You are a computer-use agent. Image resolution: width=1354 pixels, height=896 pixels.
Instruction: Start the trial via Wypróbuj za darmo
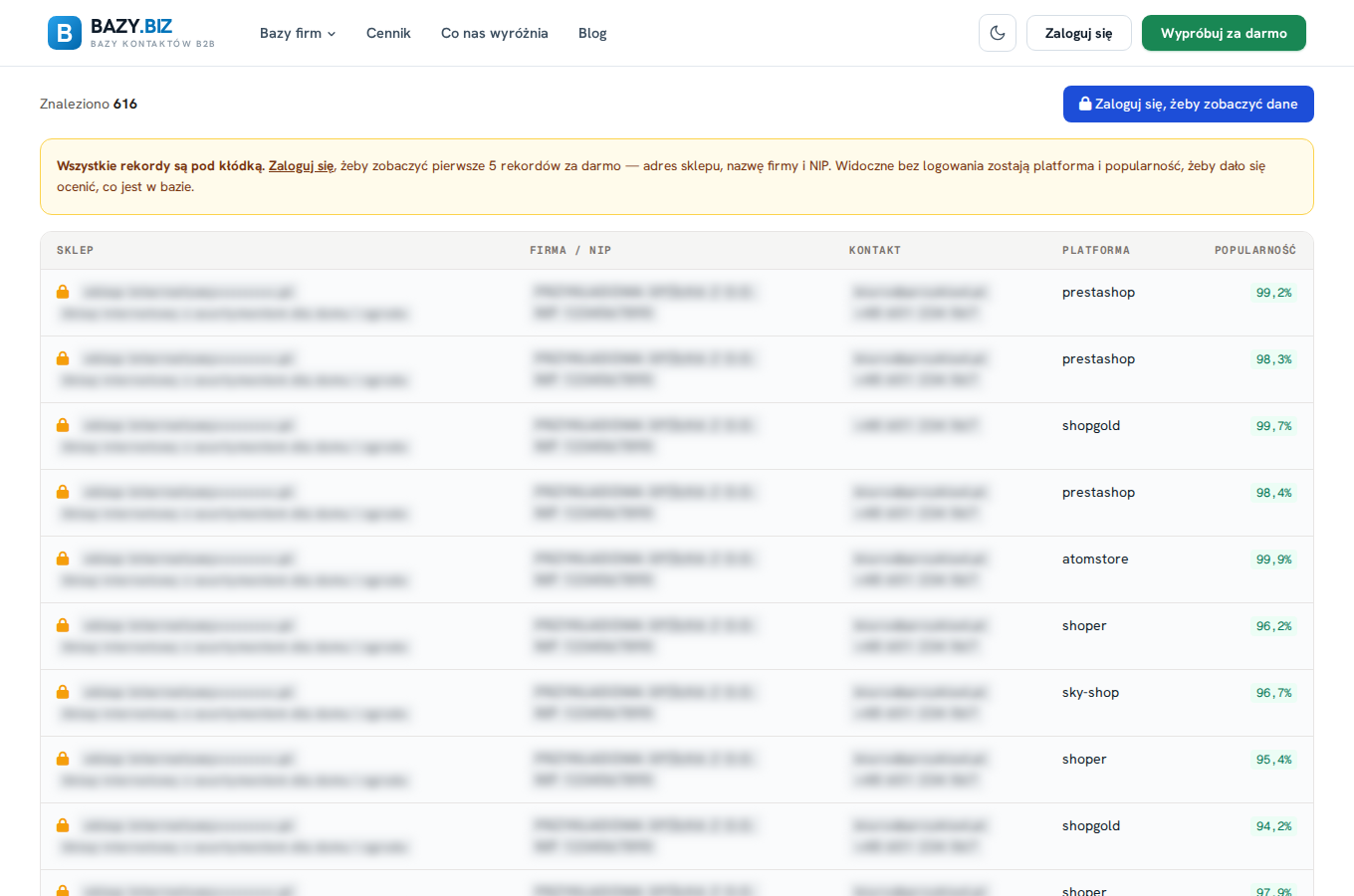click(1224, 33)
